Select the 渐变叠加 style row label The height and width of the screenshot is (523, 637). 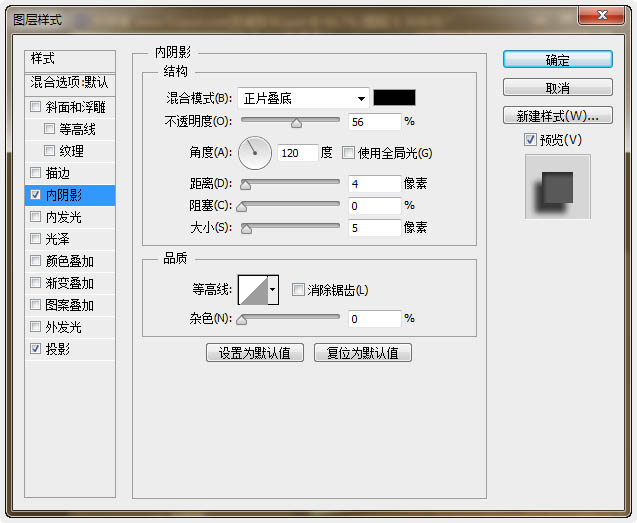pos(69,283)
